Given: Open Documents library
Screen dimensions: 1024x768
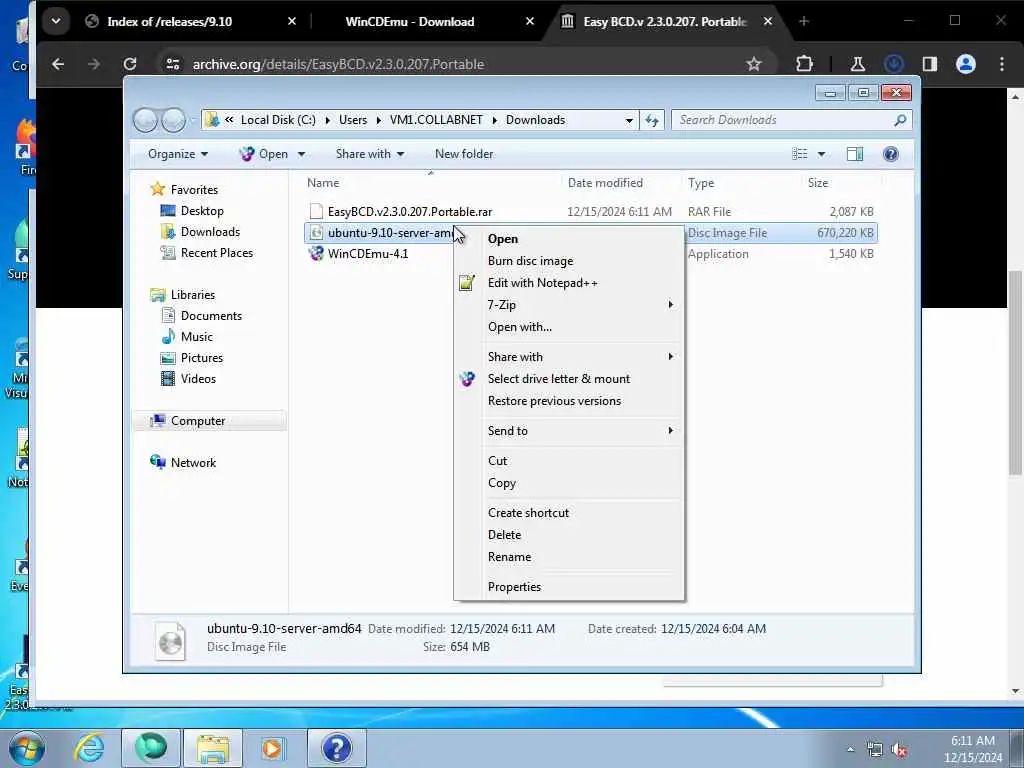Looking at the screenshot, I should point(211,316).
